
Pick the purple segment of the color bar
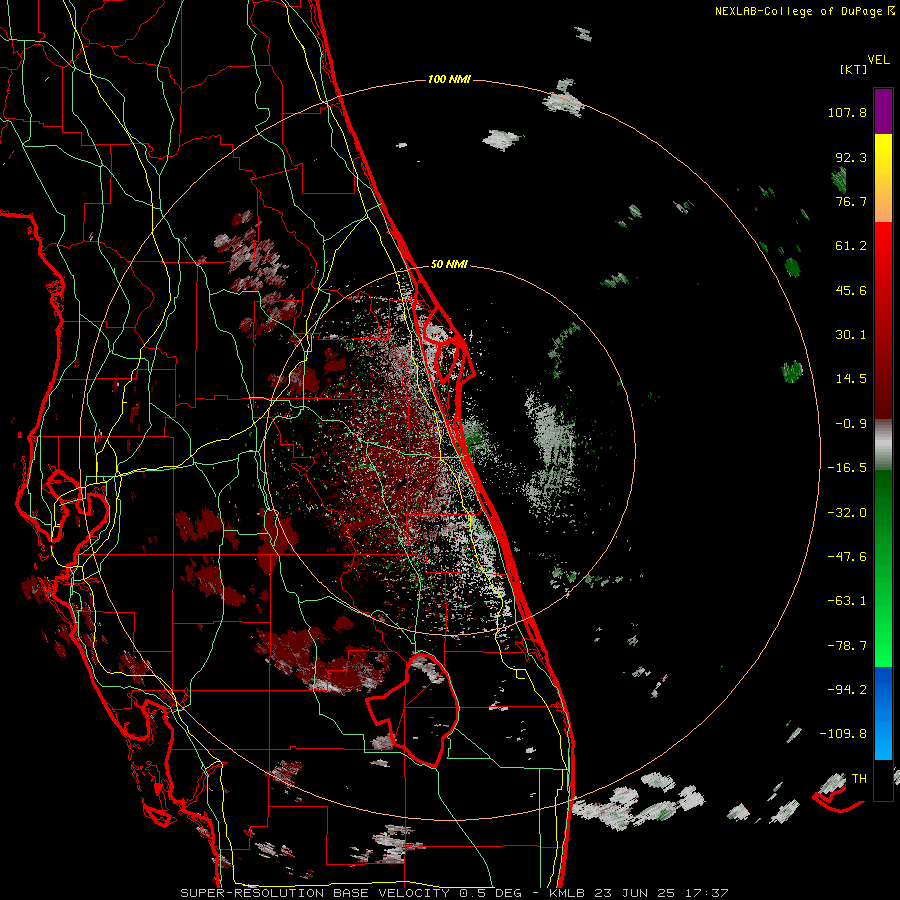(883, 111)
